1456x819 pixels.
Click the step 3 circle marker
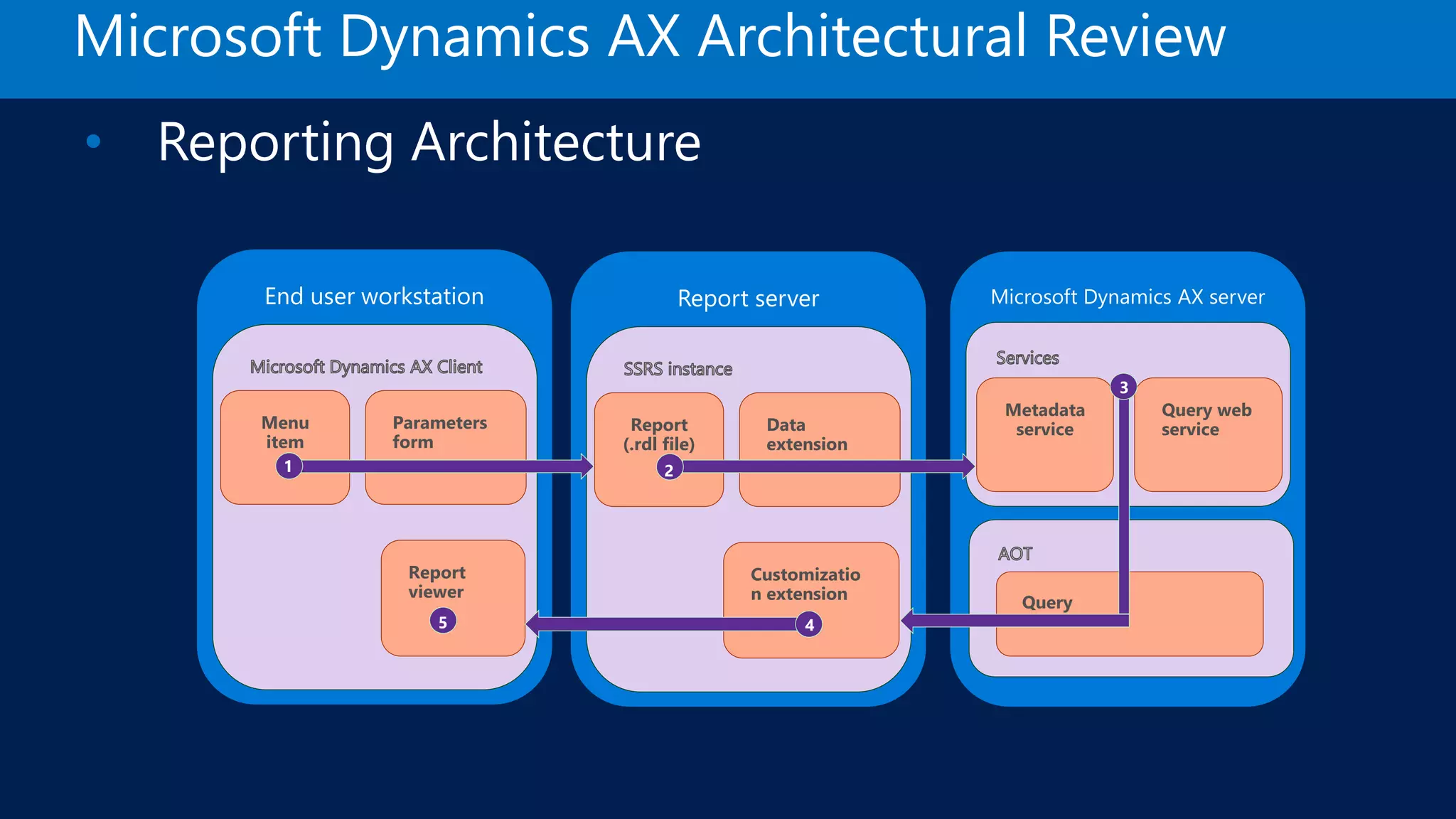point(1123,387)
